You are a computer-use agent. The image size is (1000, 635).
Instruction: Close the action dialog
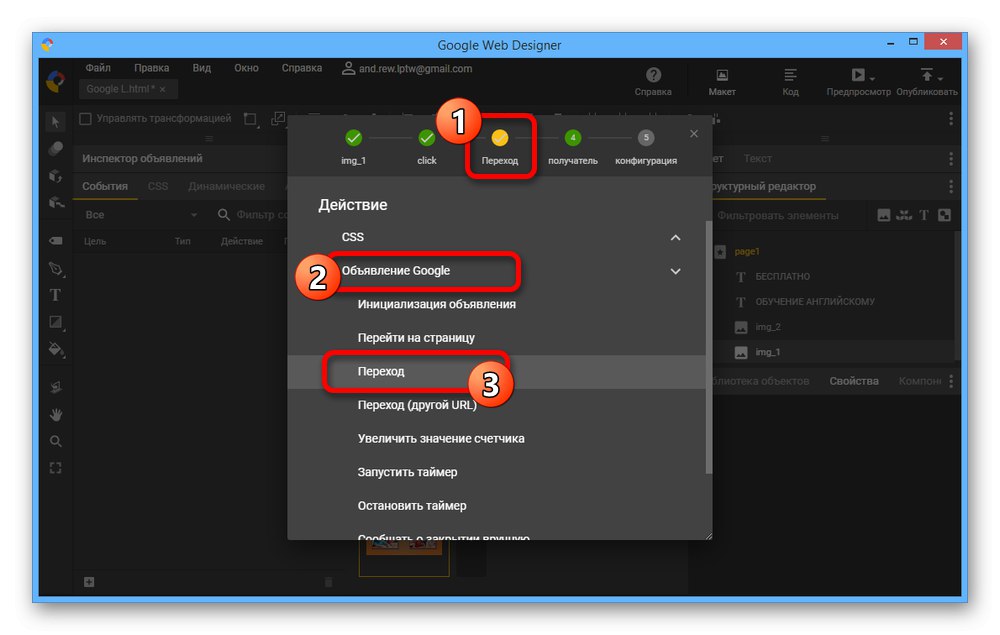pos(694,134)
